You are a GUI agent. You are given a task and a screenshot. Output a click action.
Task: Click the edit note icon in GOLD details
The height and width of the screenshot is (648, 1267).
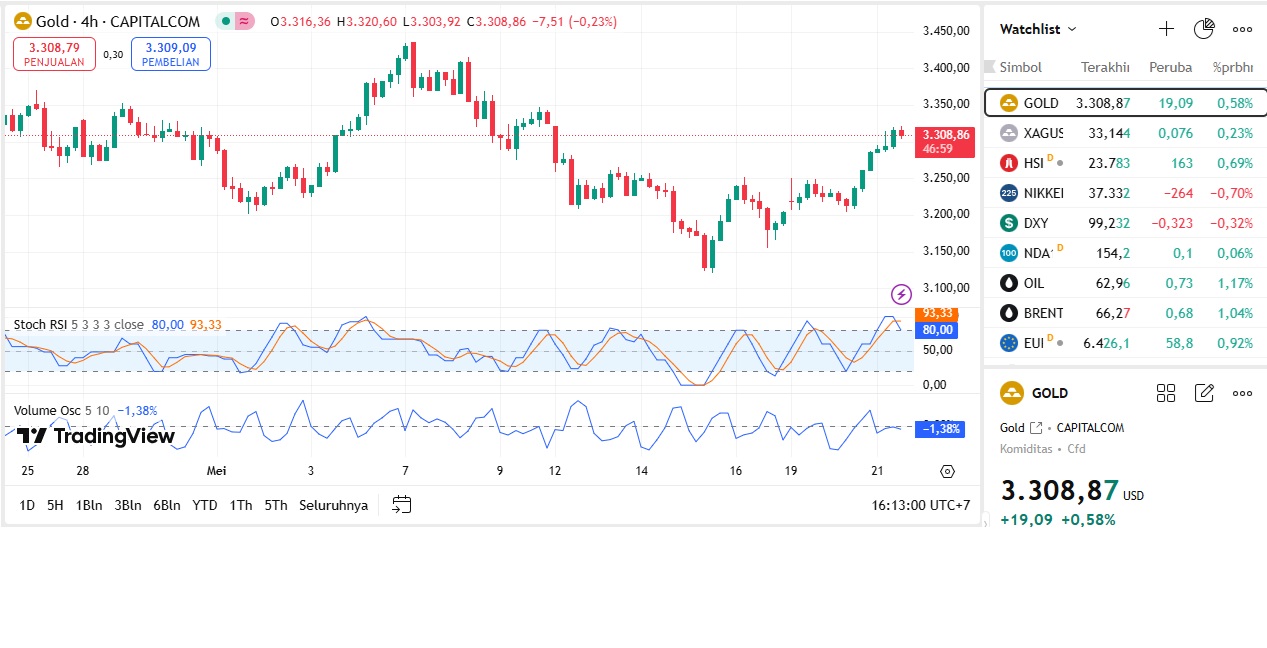point(1204,393)
